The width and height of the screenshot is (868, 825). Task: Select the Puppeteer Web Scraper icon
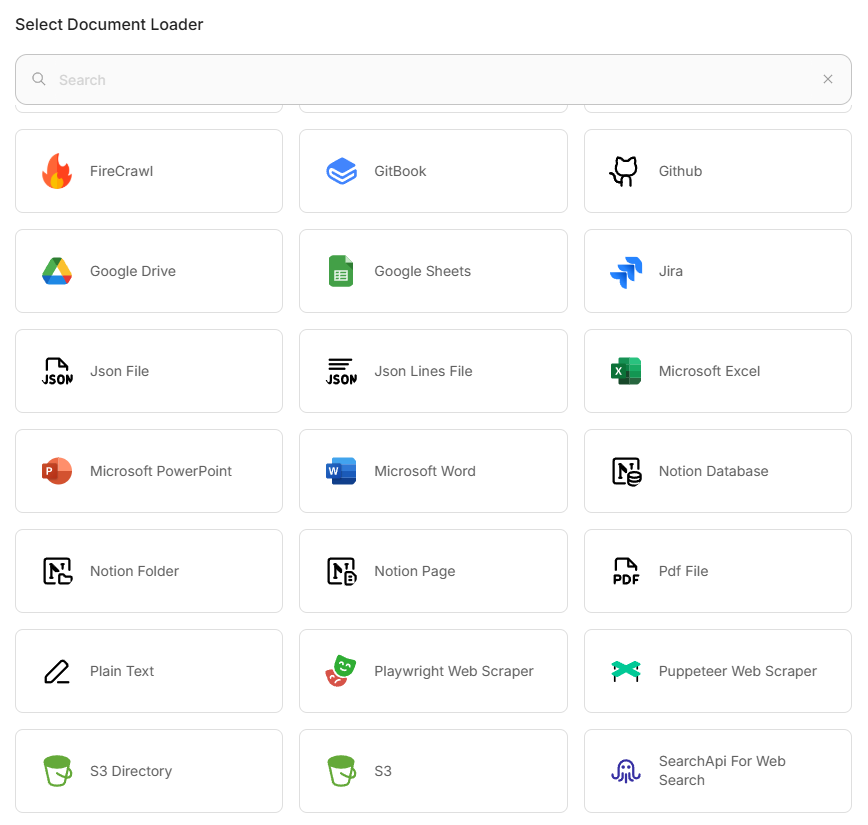(x=625, y=671)
